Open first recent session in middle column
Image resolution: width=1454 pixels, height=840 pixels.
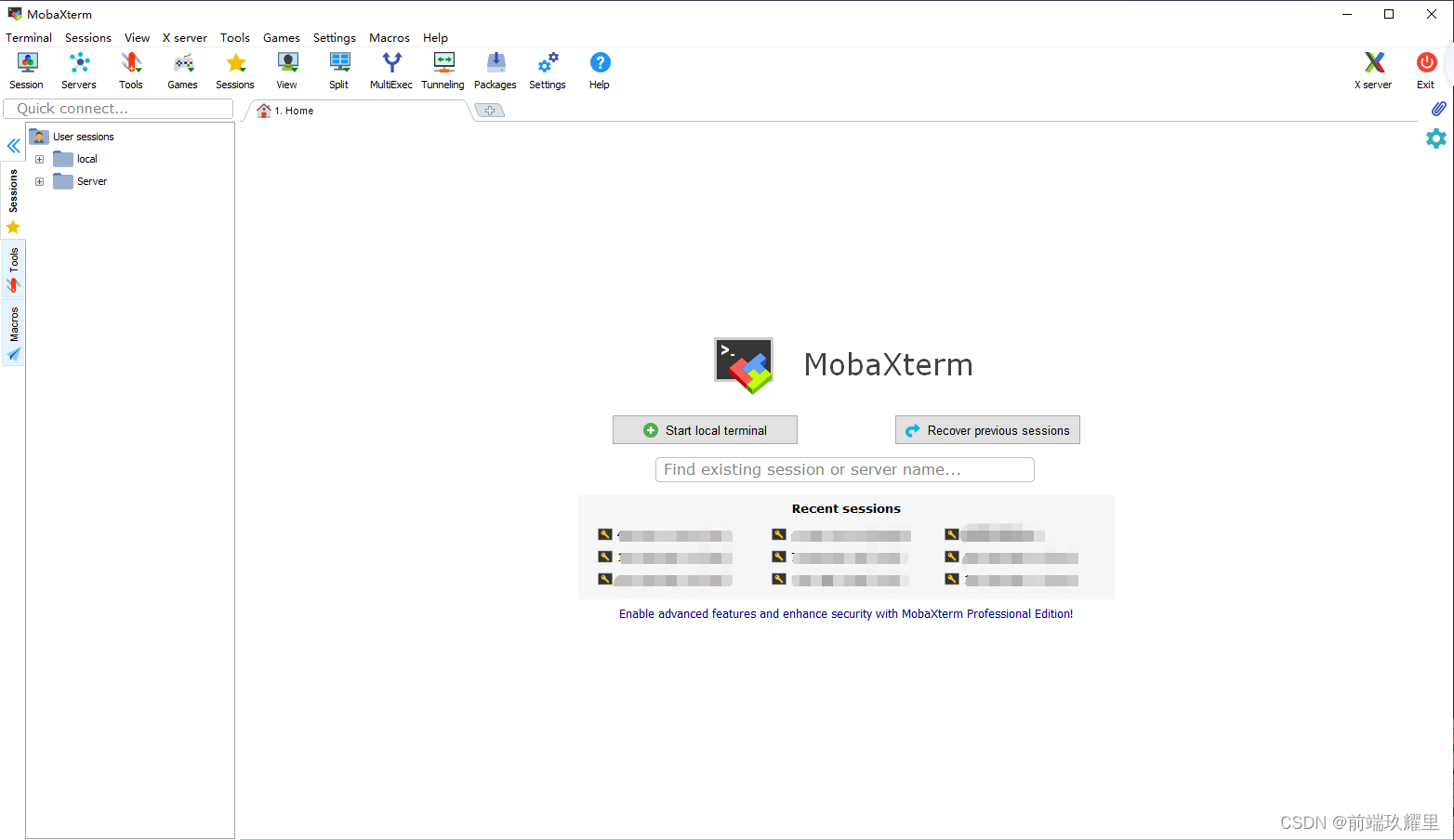(841, 535)
